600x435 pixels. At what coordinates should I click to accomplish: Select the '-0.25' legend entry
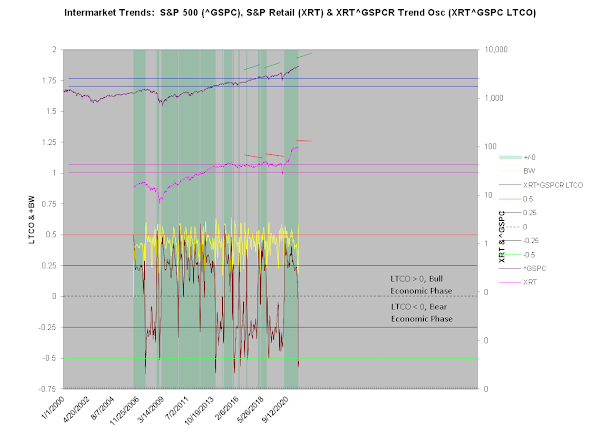tap(519, 241)
